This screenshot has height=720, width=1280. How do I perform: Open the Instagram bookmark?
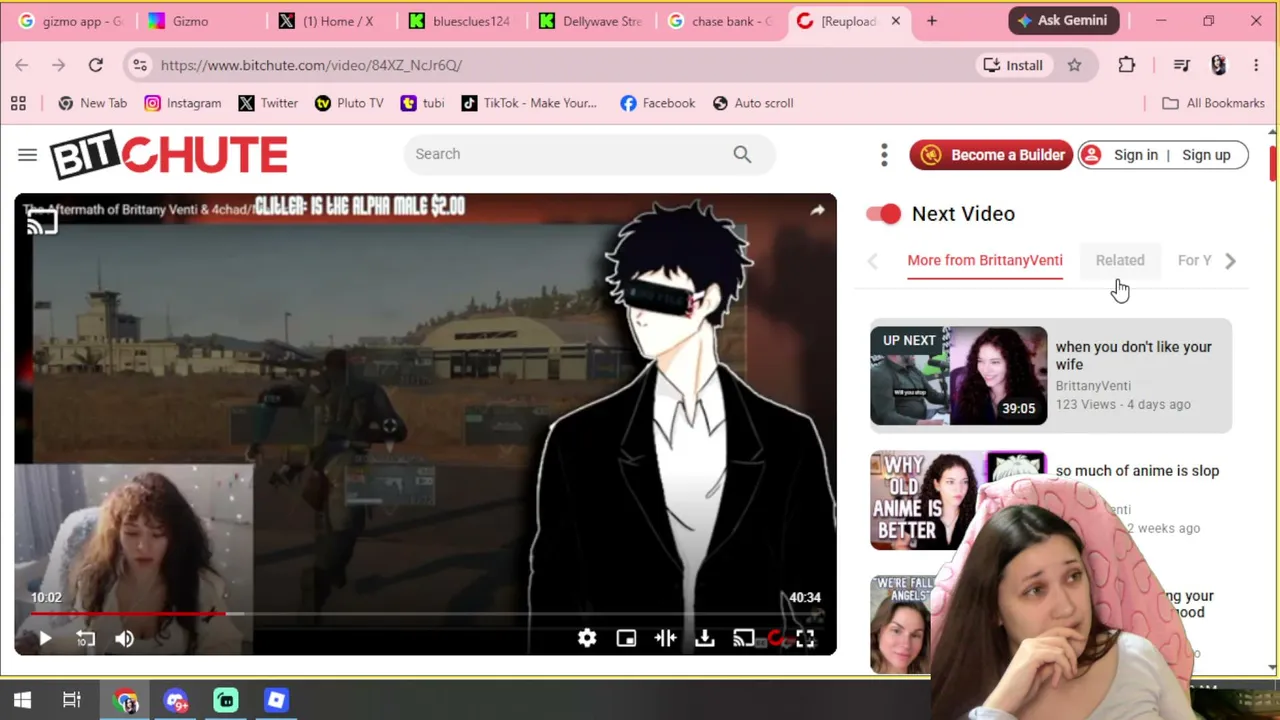[x=183, y=103]
